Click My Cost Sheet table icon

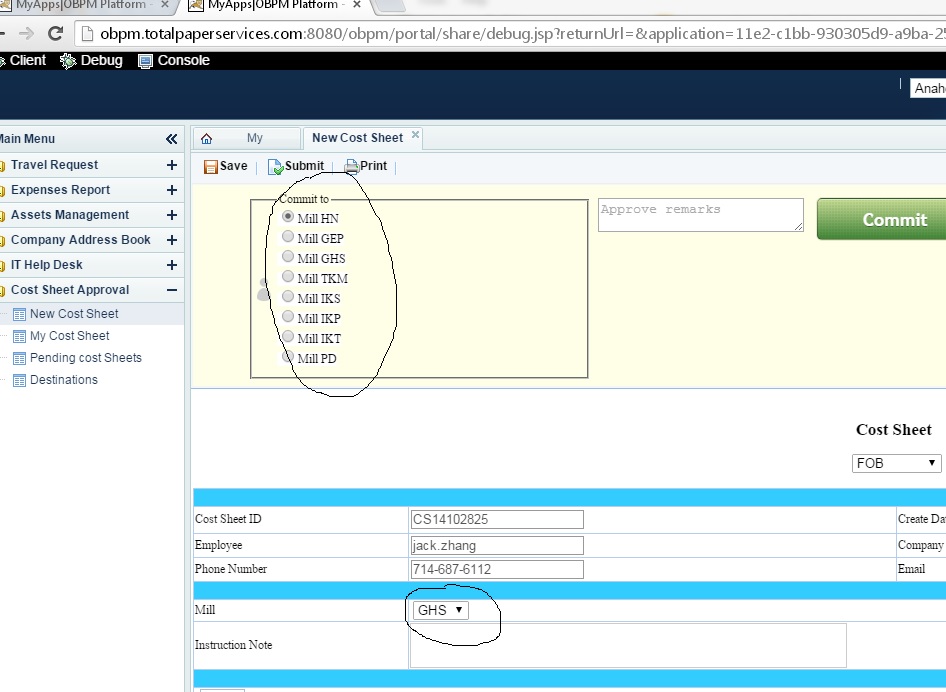19,336
